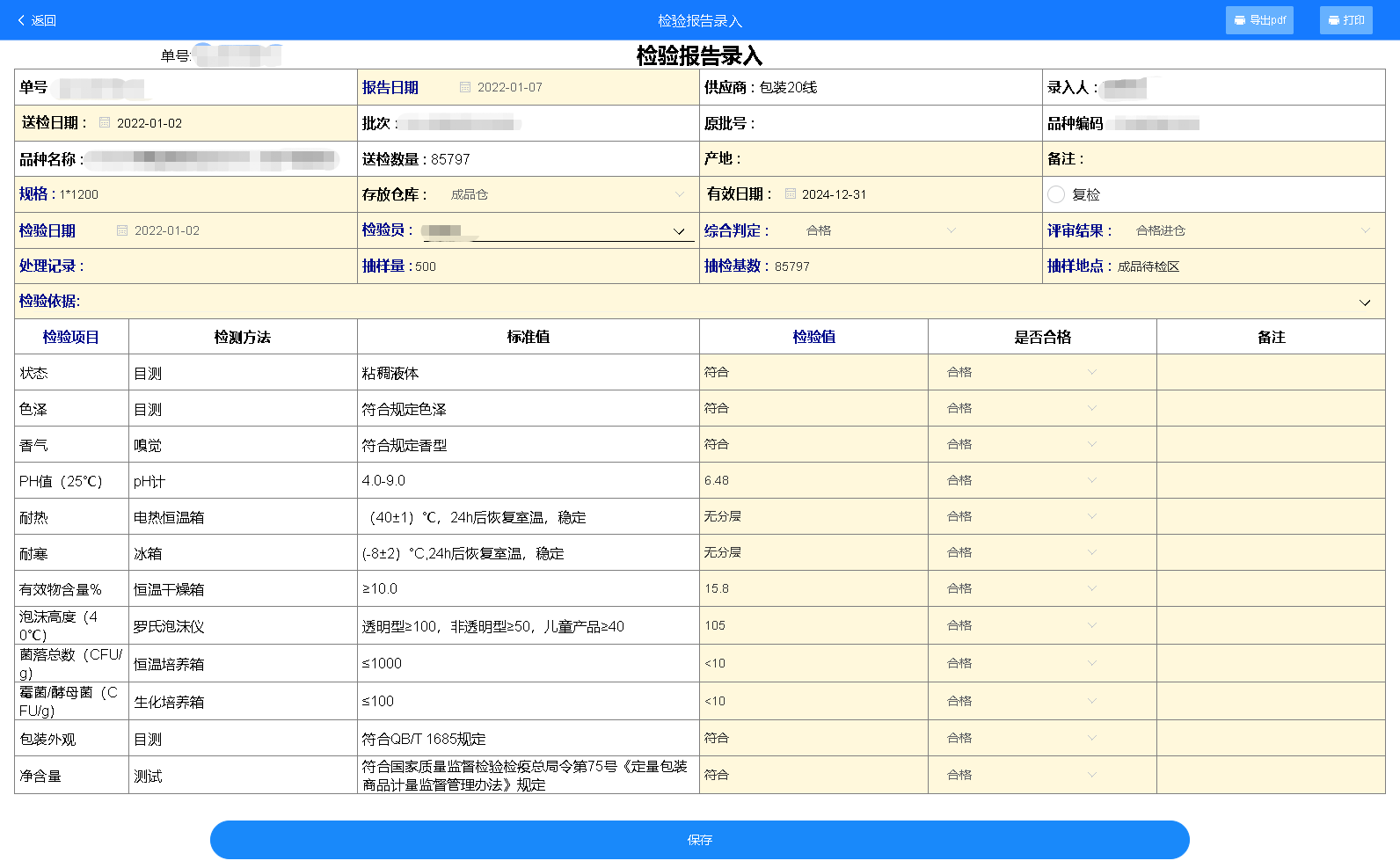Image resolution: width=1400 pixels, height=868 pixels.
Task: Open calendar icon for 送检日期
Action: pos(105,123)
